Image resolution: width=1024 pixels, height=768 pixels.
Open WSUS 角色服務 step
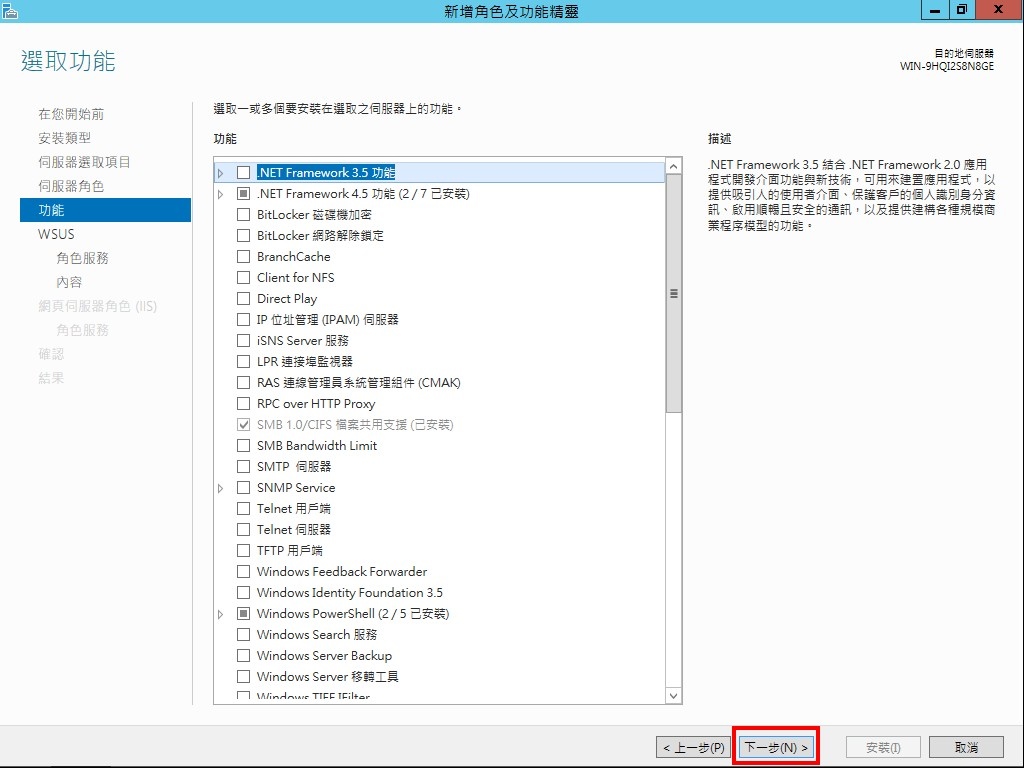click(82, 258)
